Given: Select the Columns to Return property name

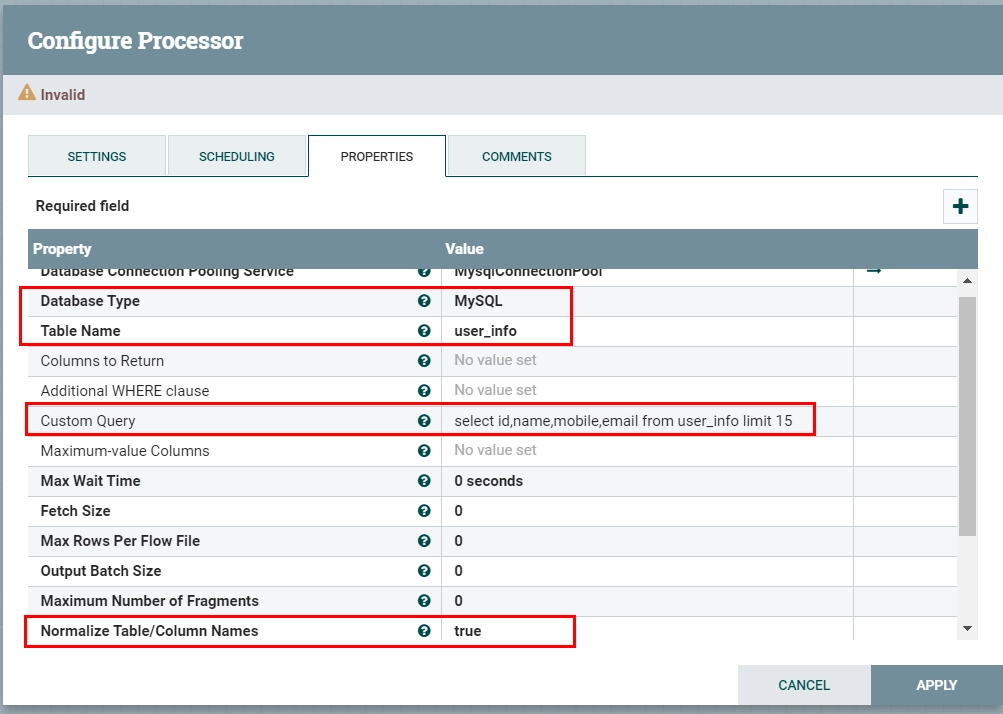Looking at the screenshot, I should click(102, 361).
